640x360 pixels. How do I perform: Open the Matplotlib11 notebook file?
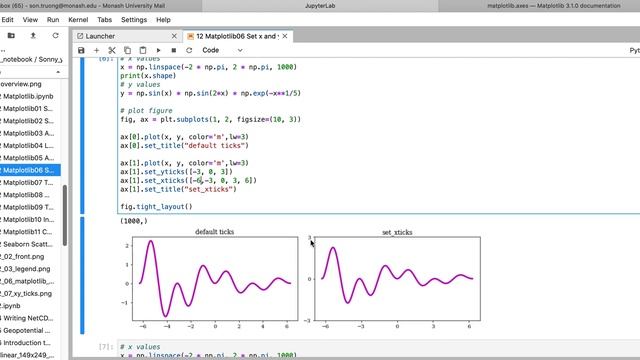30,231
